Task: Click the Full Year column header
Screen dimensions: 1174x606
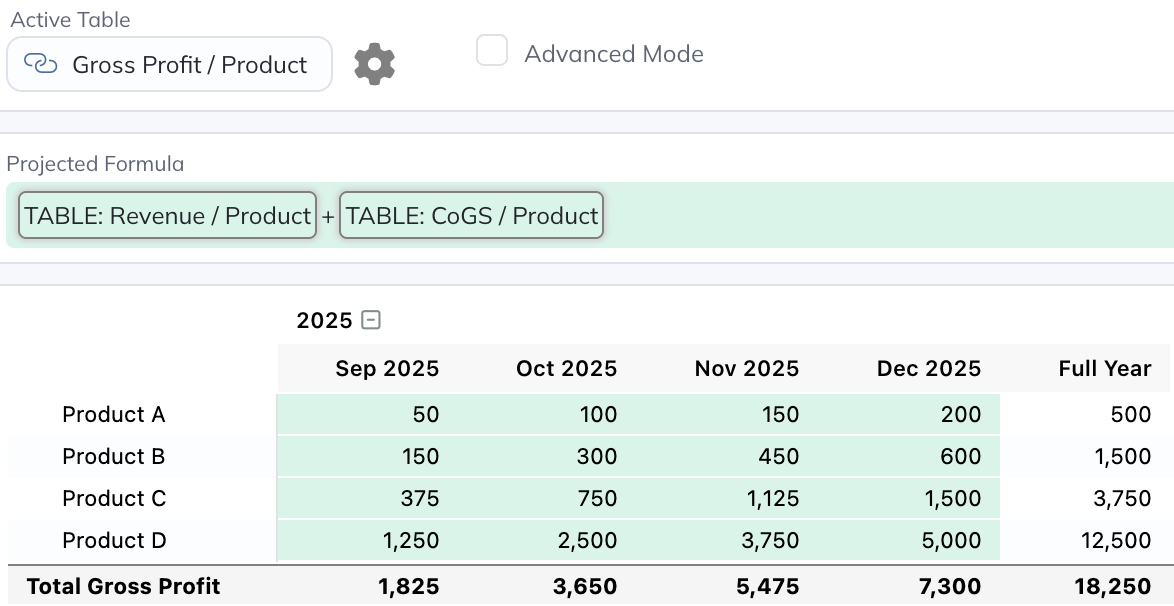Action: 1104,369
